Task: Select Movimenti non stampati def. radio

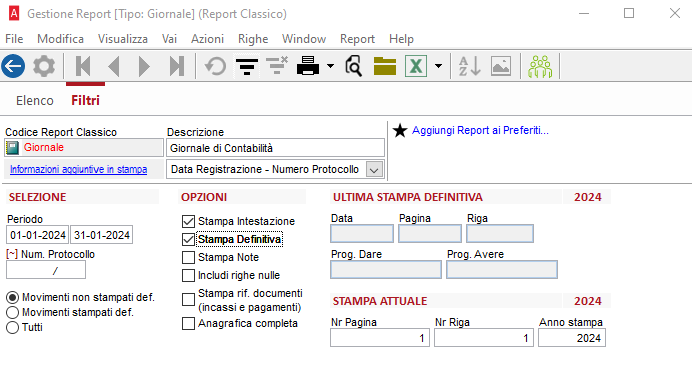Action: pos(12,298)
